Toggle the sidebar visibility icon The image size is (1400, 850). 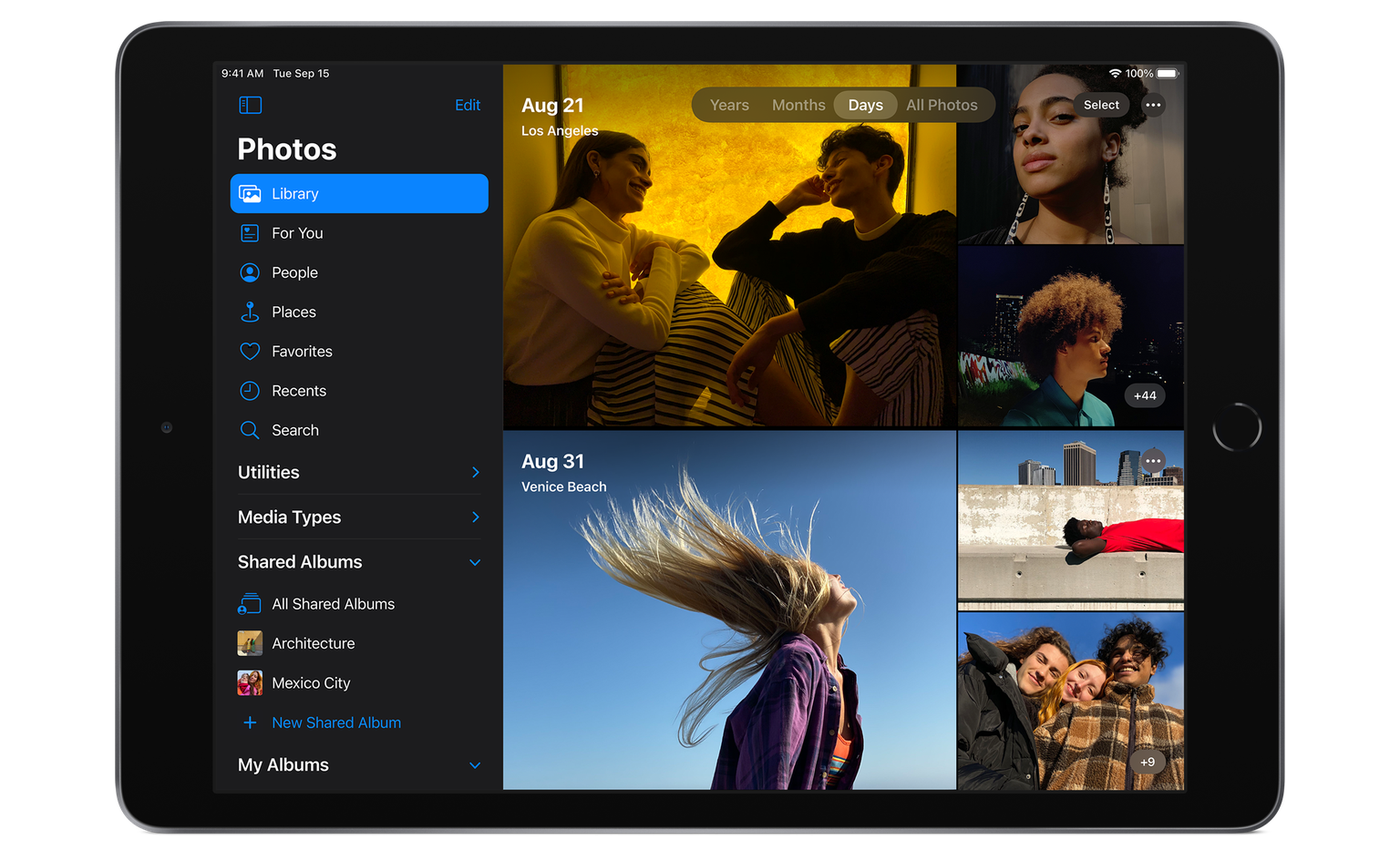250,106
